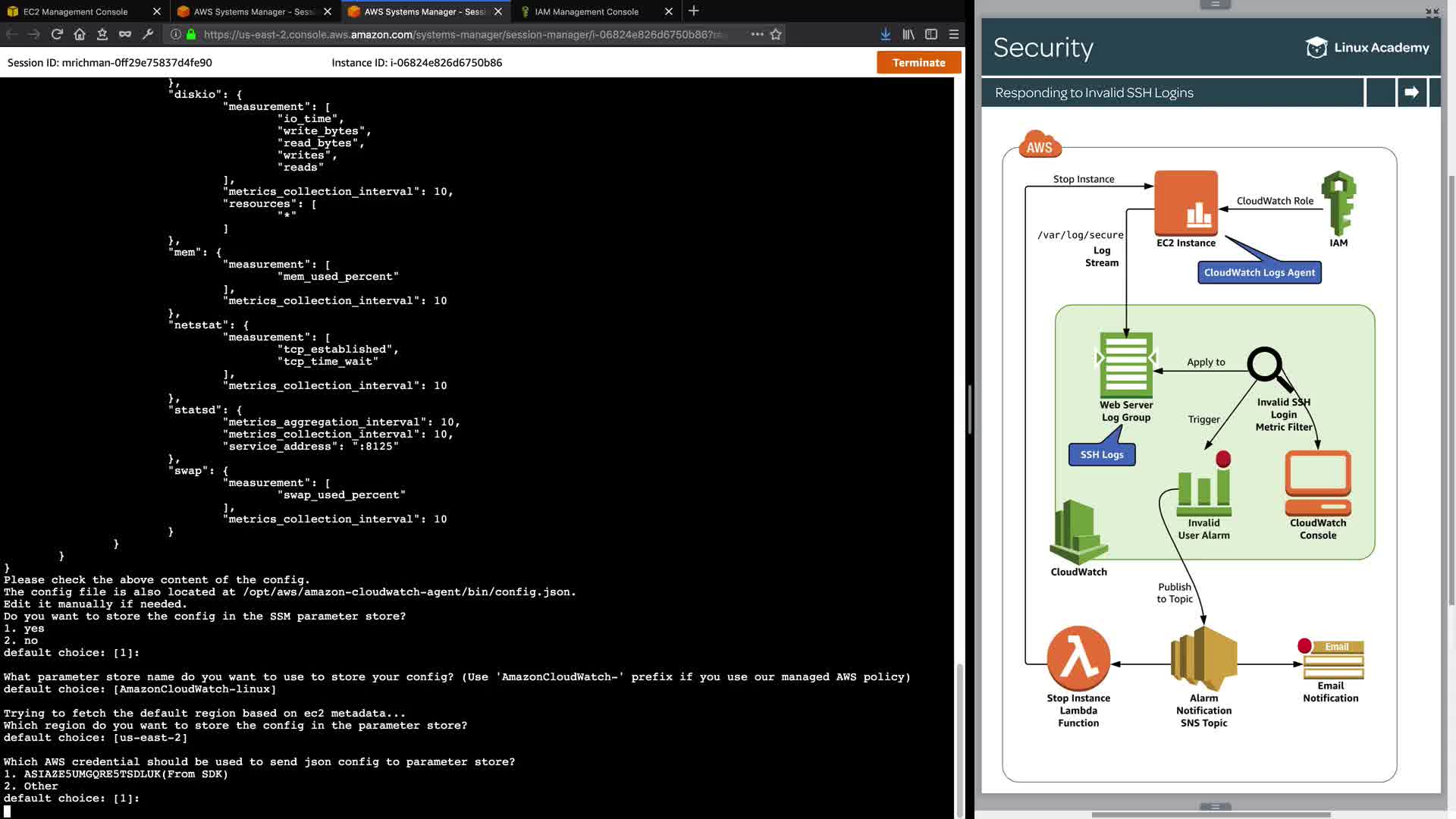Click the green padlock security icon
The width and height of the screenshot is (1456, 819).
point(191,34)
